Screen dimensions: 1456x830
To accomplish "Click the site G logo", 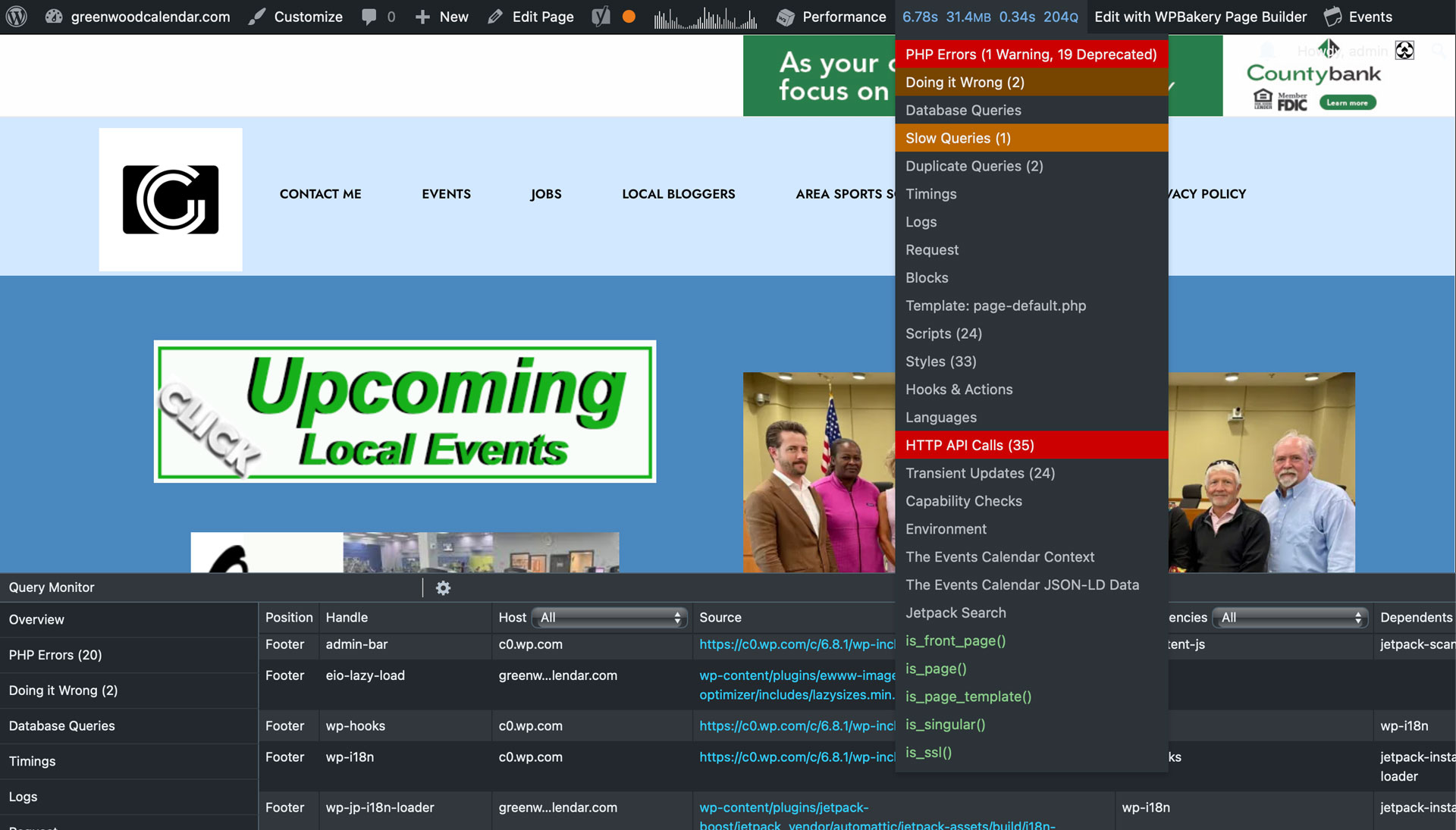I will [x=171, y=199].
